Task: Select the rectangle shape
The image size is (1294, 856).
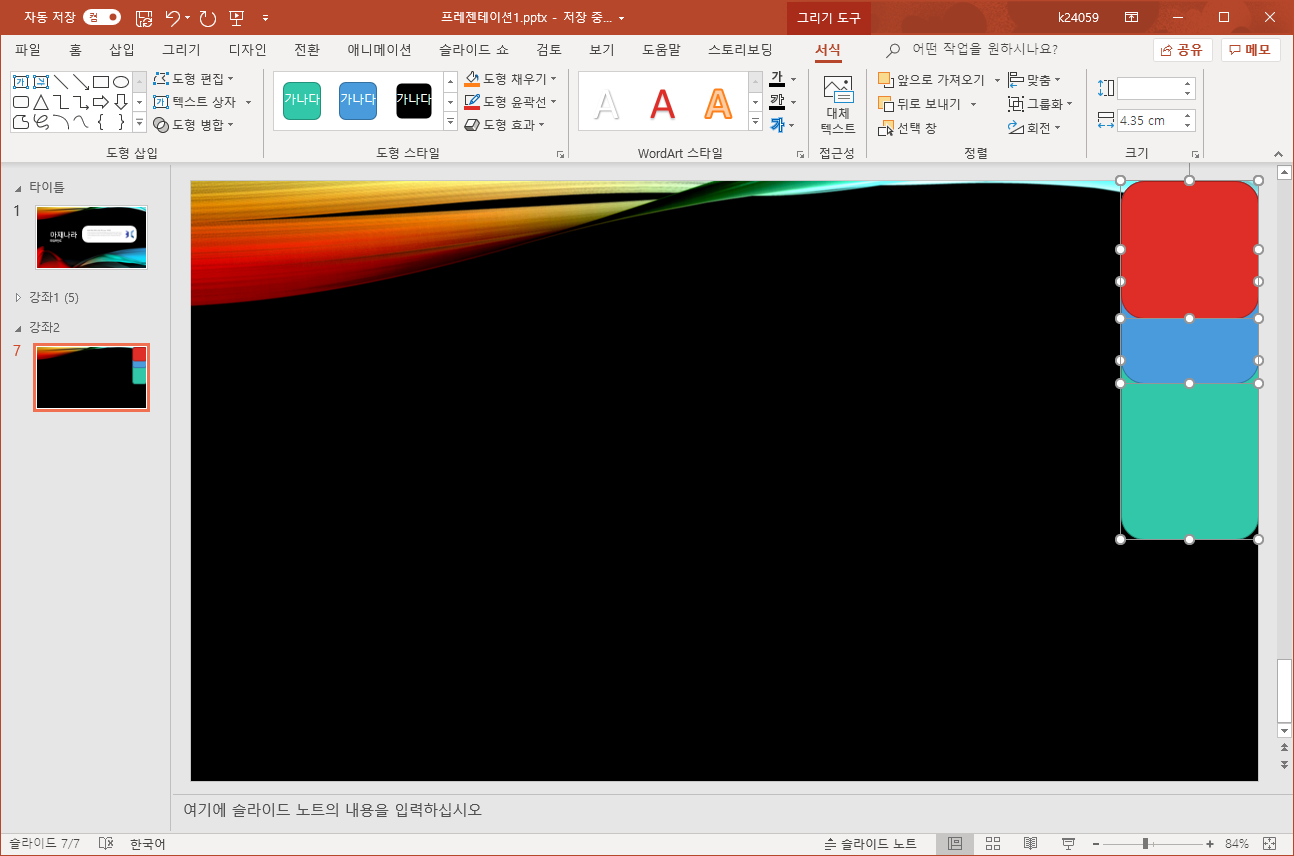Action: click(x=101, y=81)
